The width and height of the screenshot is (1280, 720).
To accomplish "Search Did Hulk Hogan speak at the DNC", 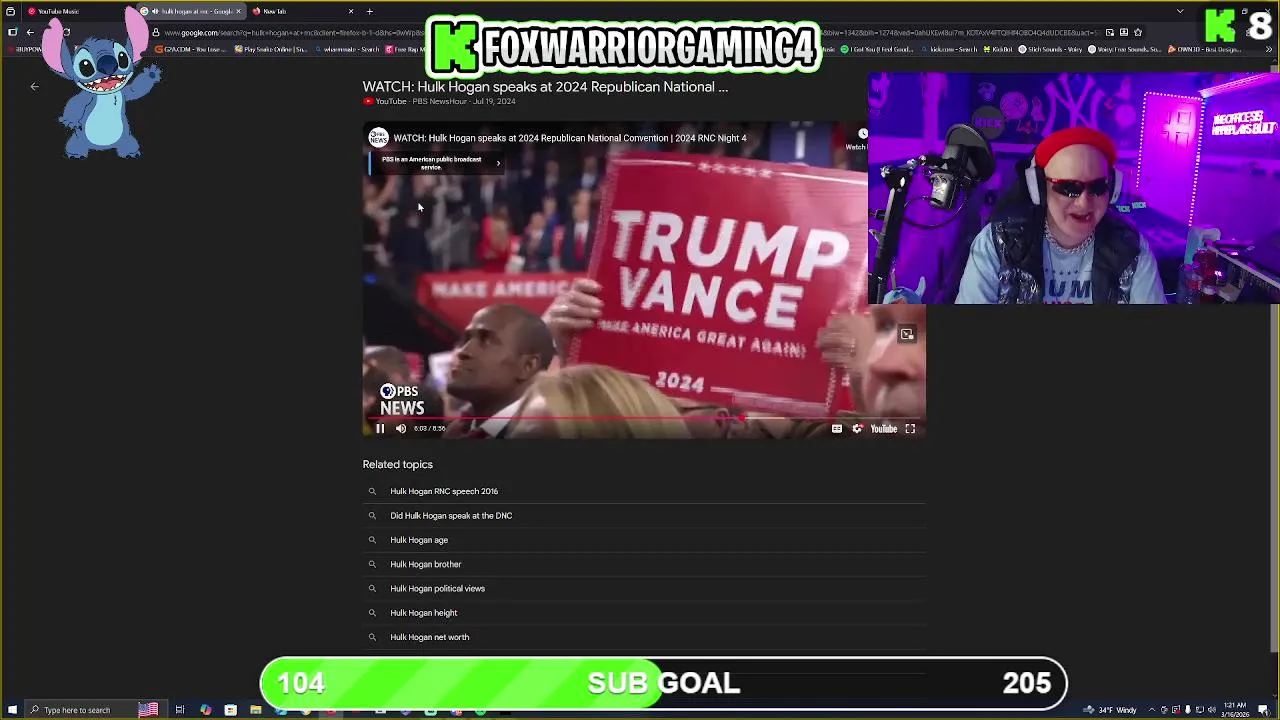I will coord(451,515).
